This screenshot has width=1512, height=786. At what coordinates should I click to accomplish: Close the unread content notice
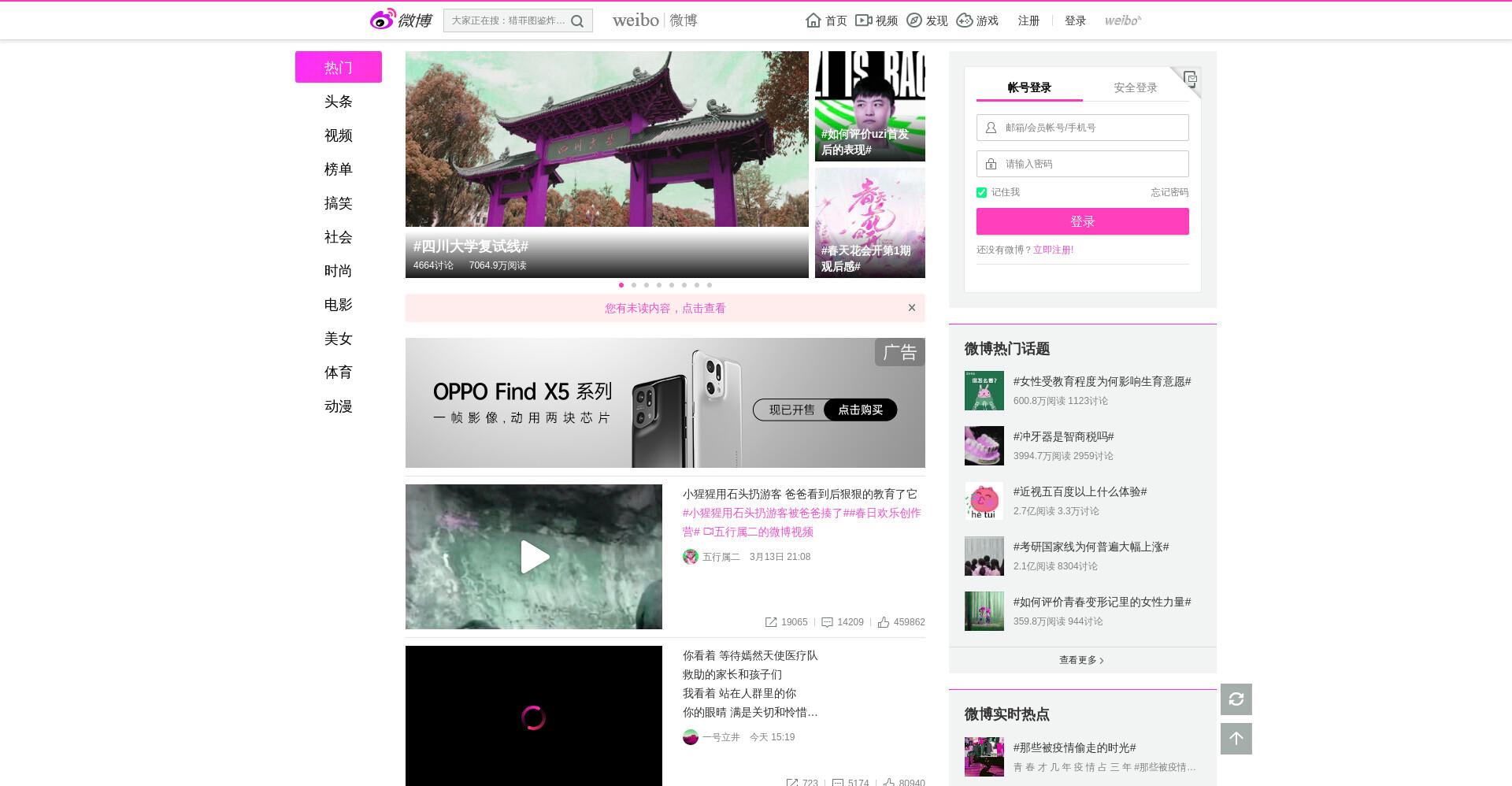(x=912, y=308)
